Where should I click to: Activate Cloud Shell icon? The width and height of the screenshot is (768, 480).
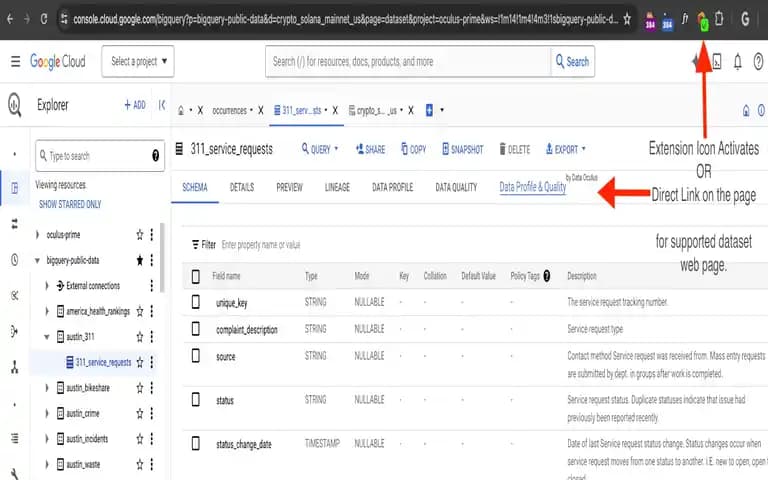pyautogui.click(x=717, y=62)
